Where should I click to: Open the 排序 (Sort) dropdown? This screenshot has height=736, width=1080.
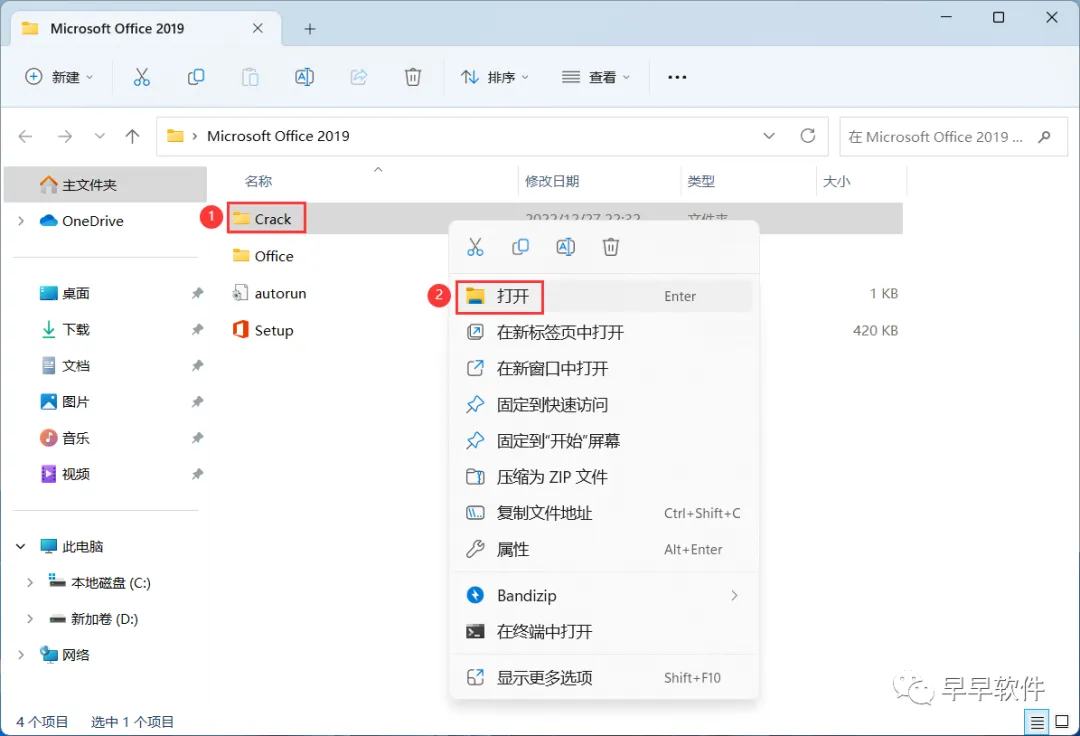coord(495,77)
